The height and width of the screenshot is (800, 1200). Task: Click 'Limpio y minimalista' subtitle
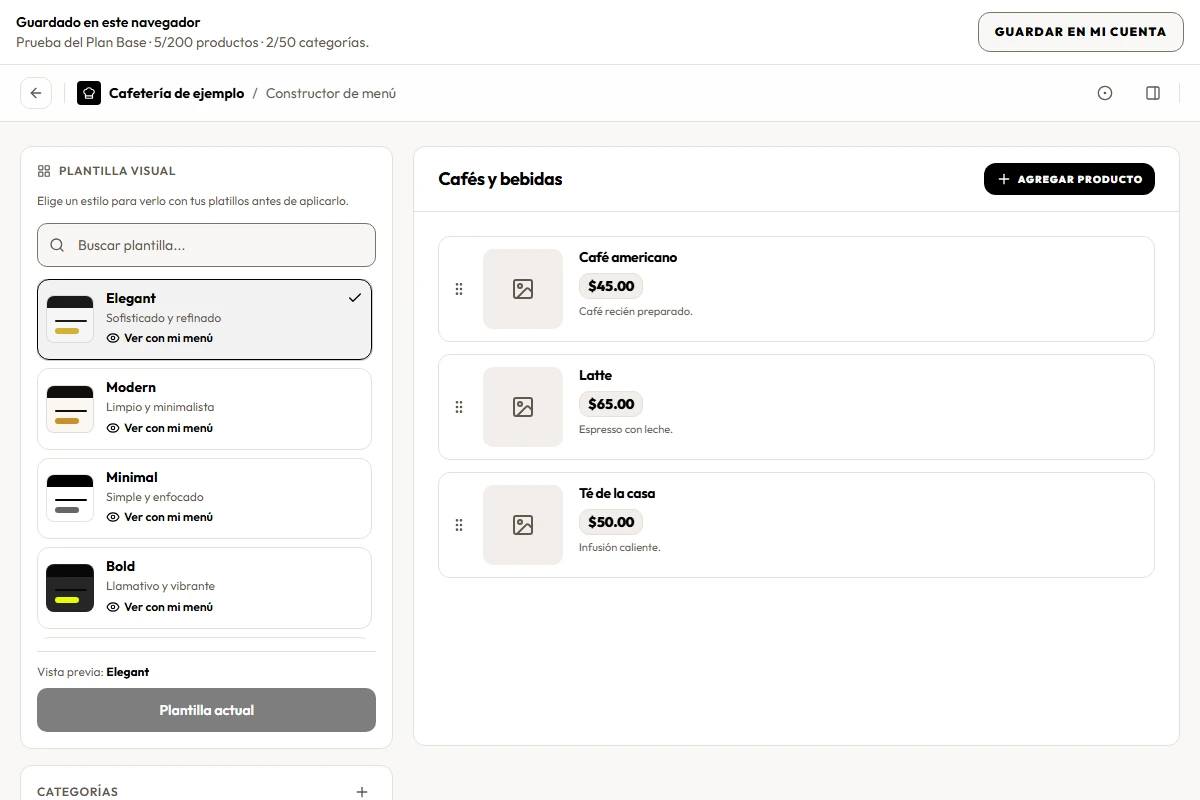pos(160,407)
